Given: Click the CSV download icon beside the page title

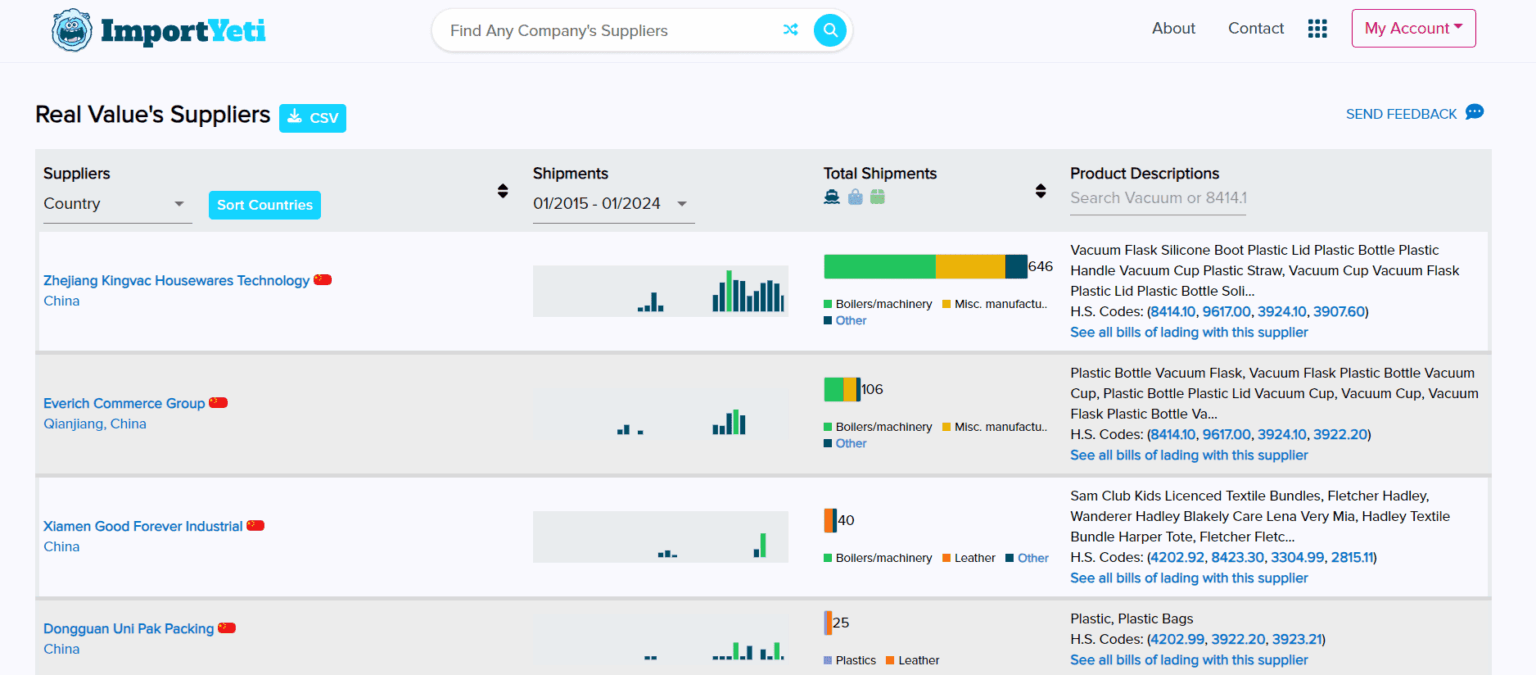Looking at the screenshot, I should click(294, 117).
